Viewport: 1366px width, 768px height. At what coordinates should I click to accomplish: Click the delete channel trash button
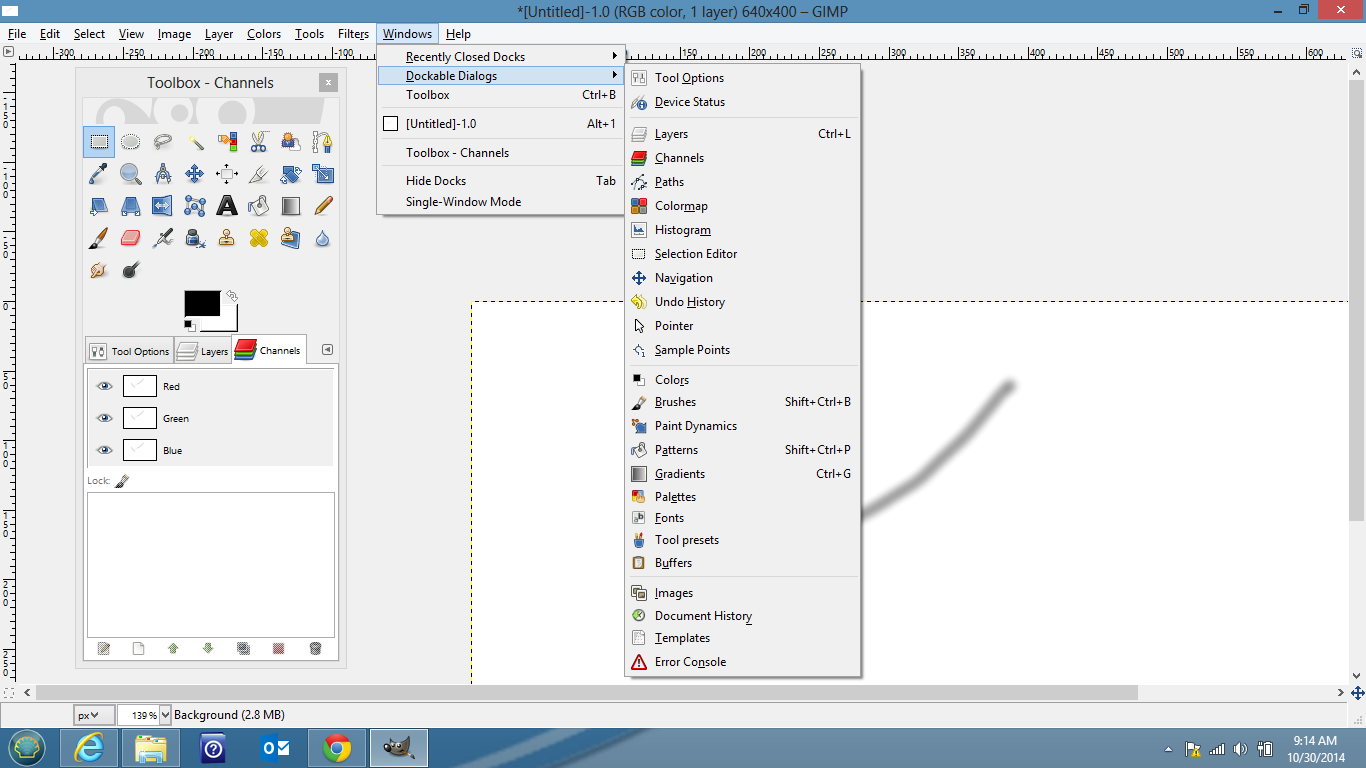tap(315, 648)
